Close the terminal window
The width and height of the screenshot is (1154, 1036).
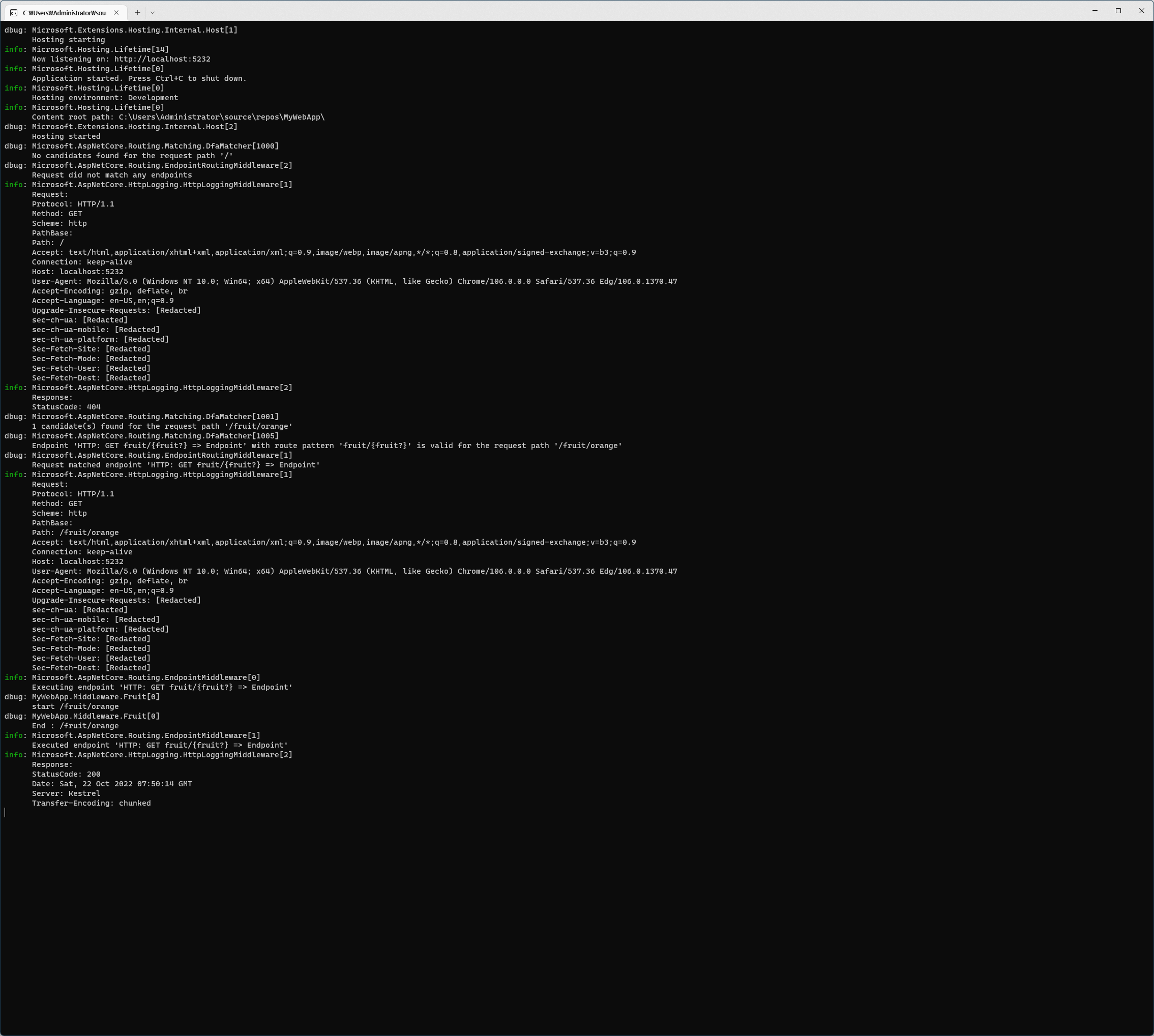point(1141,11)
